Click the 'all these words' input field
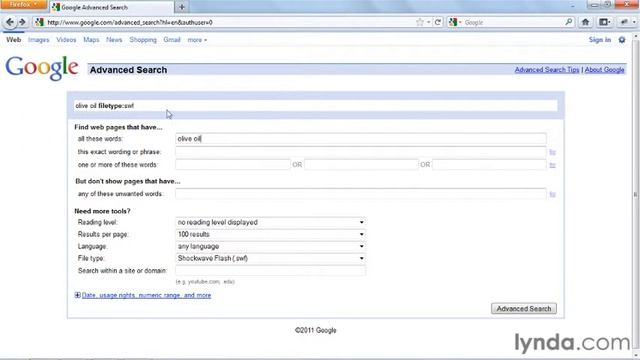640x360 pixels. pyautogui.click(x=361, y=139)
